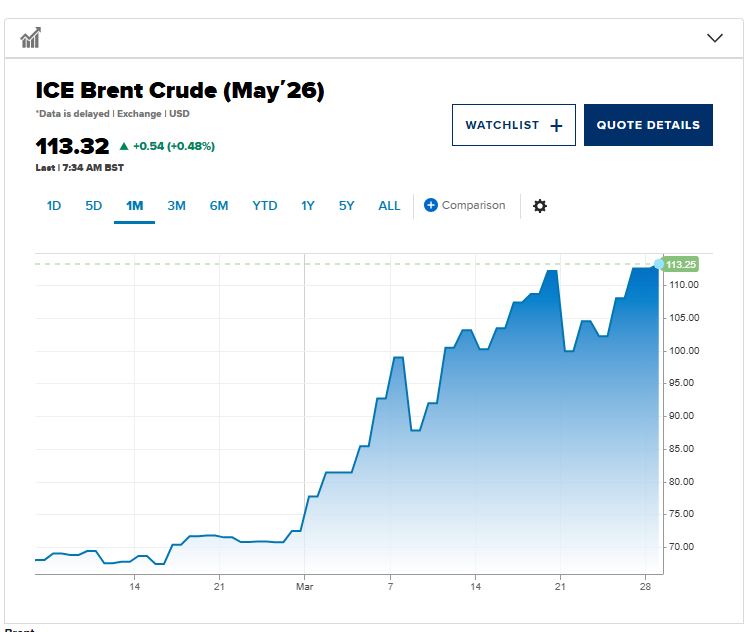Click the chart icon in the widget header
The height and width of the screenshot is (632, 753).
click(x=31, y=38)
